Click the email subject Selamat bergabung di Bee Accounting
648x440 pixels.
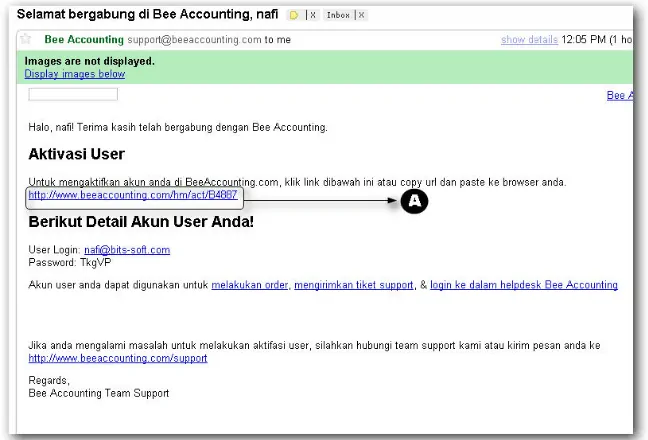click(148, 14)
